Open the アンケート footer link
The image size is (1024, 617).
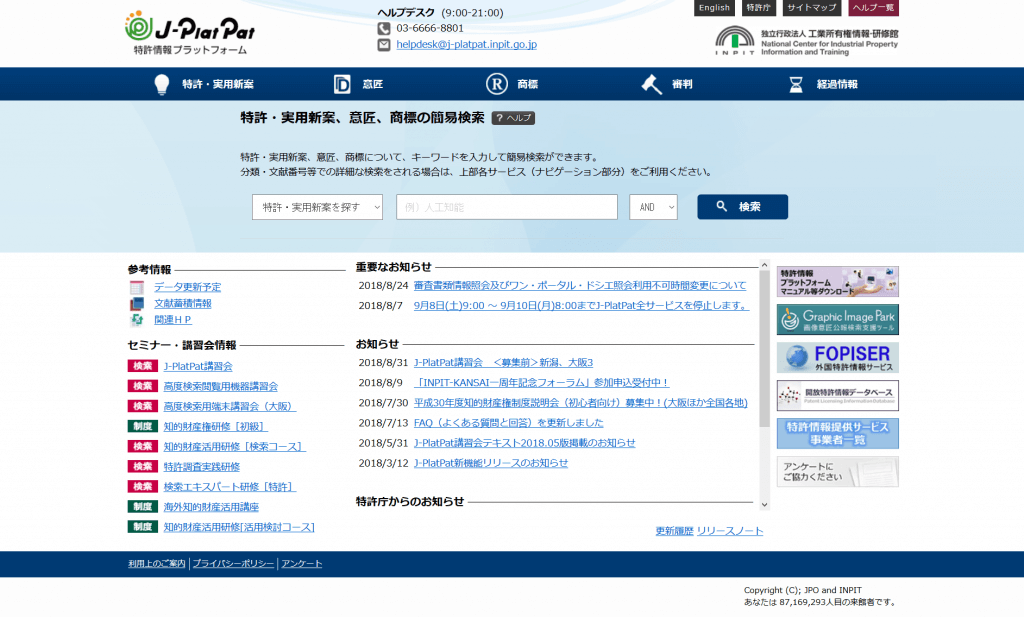pyautogui.click(x=302, y=563)
